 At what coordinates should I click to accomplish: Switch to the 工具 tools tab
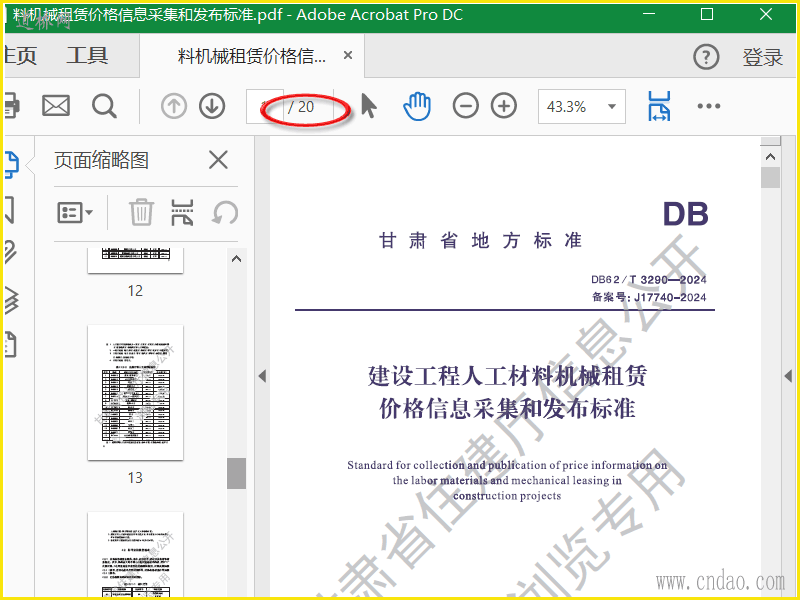tap(87, 55)
